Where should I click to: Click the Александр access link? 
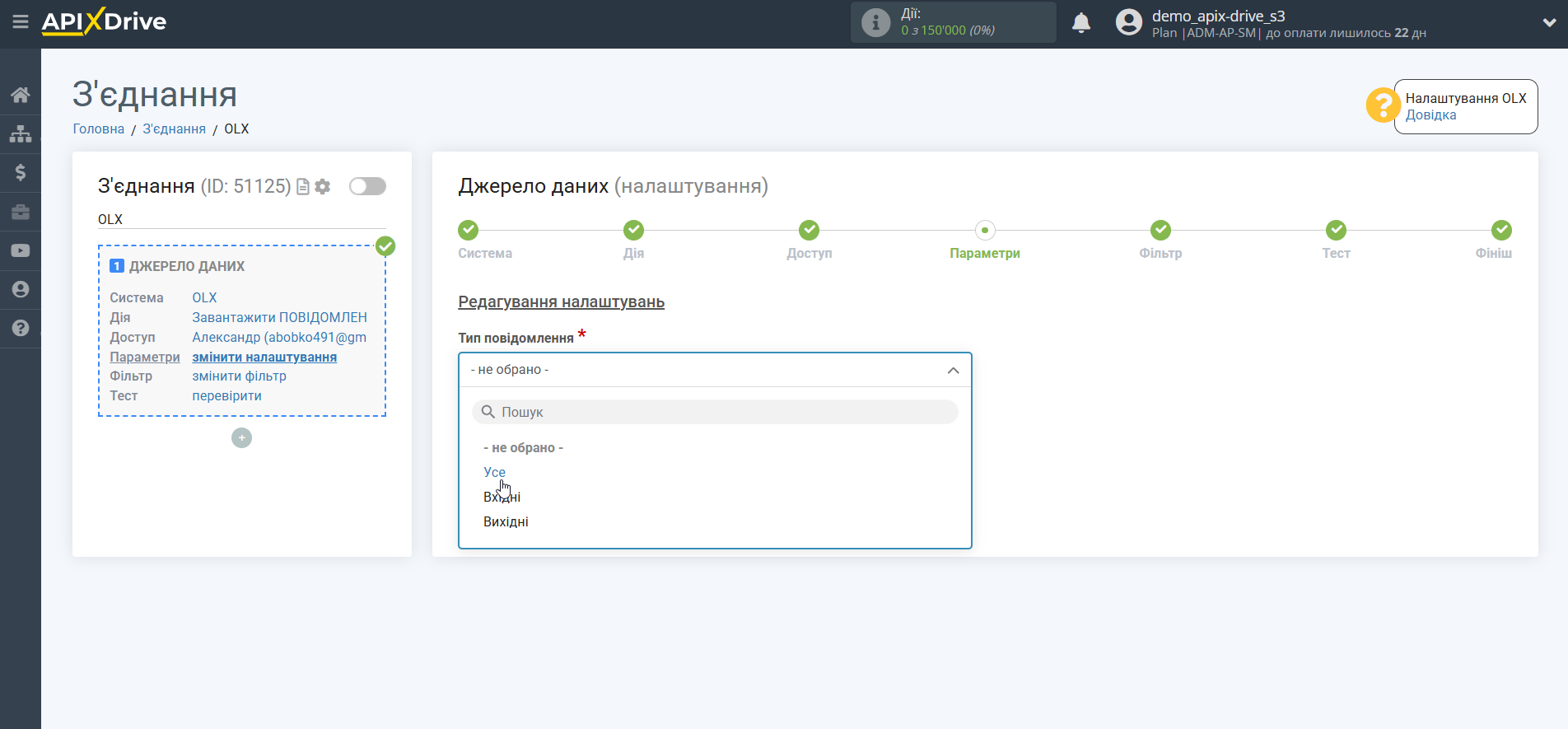pyautogui.click(x=279, y=337)
